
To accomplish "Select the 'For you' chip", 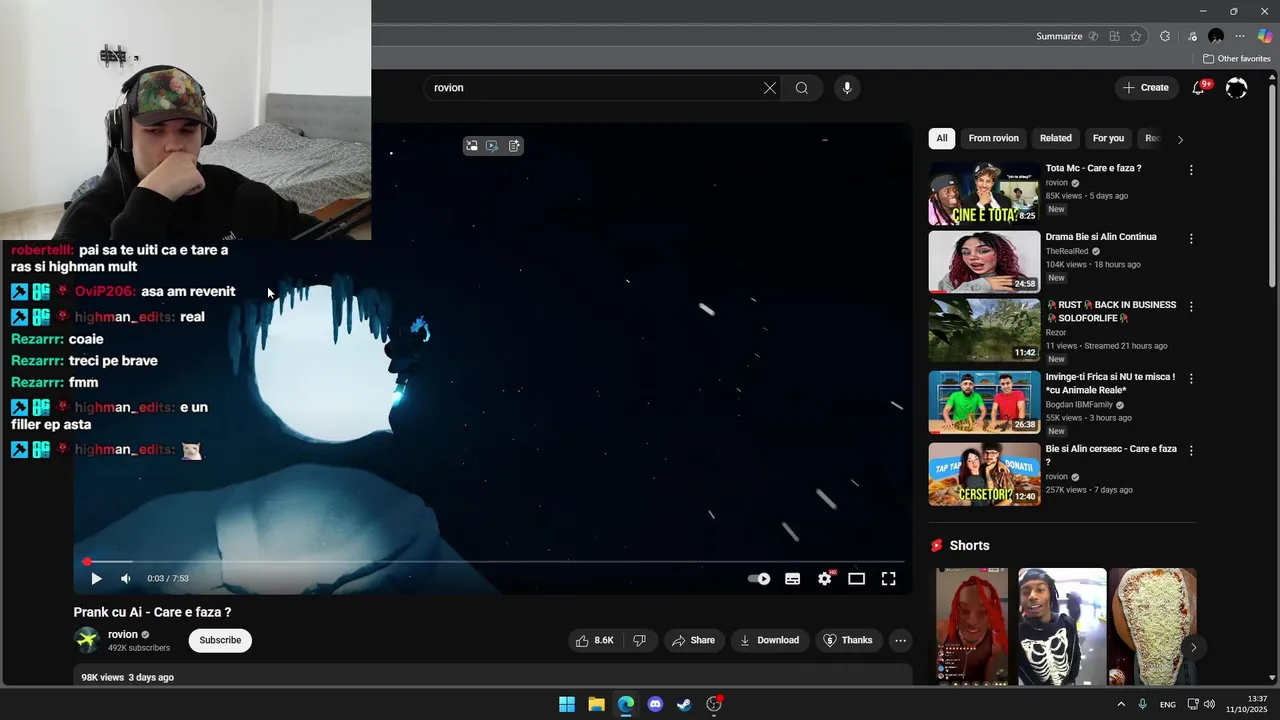I will coord(1108,139).
